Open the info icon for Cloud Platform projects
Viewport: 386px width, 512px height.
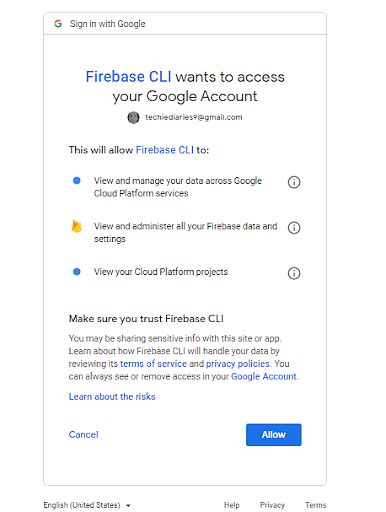(294, 273)
